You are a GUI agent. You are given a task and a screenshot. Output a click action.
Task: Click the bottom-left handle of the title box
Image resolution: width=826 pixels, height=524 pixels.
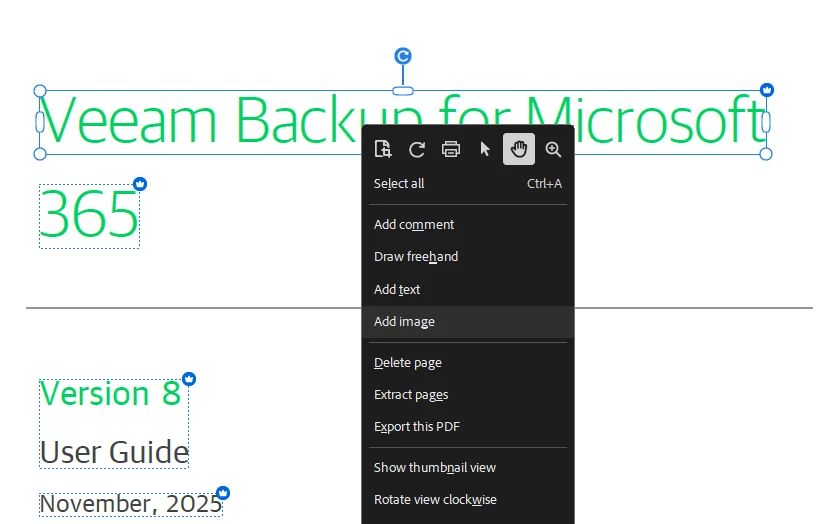pos(40,154)
